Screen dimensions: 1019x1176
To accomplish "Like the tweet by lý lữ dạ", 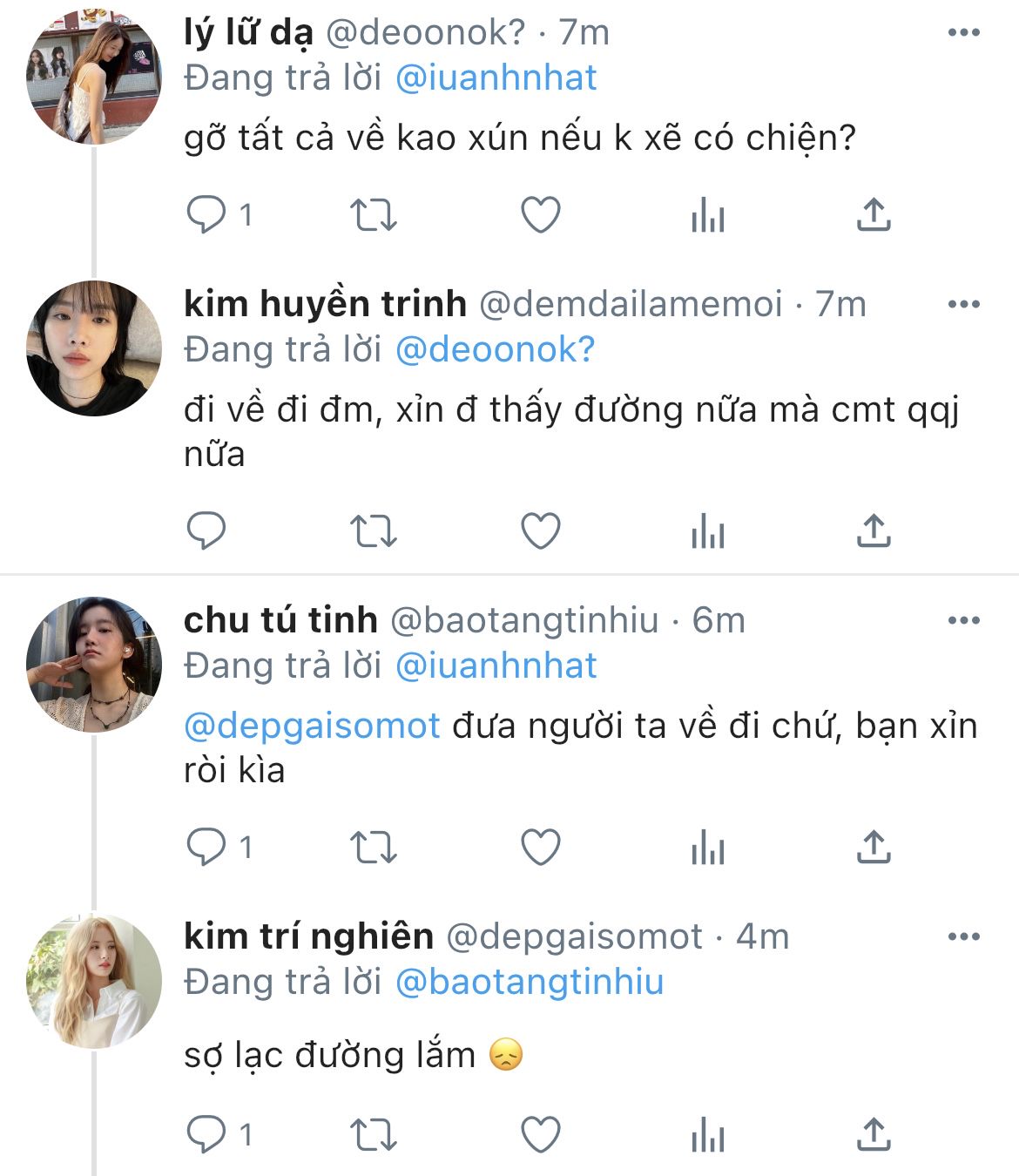I will [x=540, y=215].
